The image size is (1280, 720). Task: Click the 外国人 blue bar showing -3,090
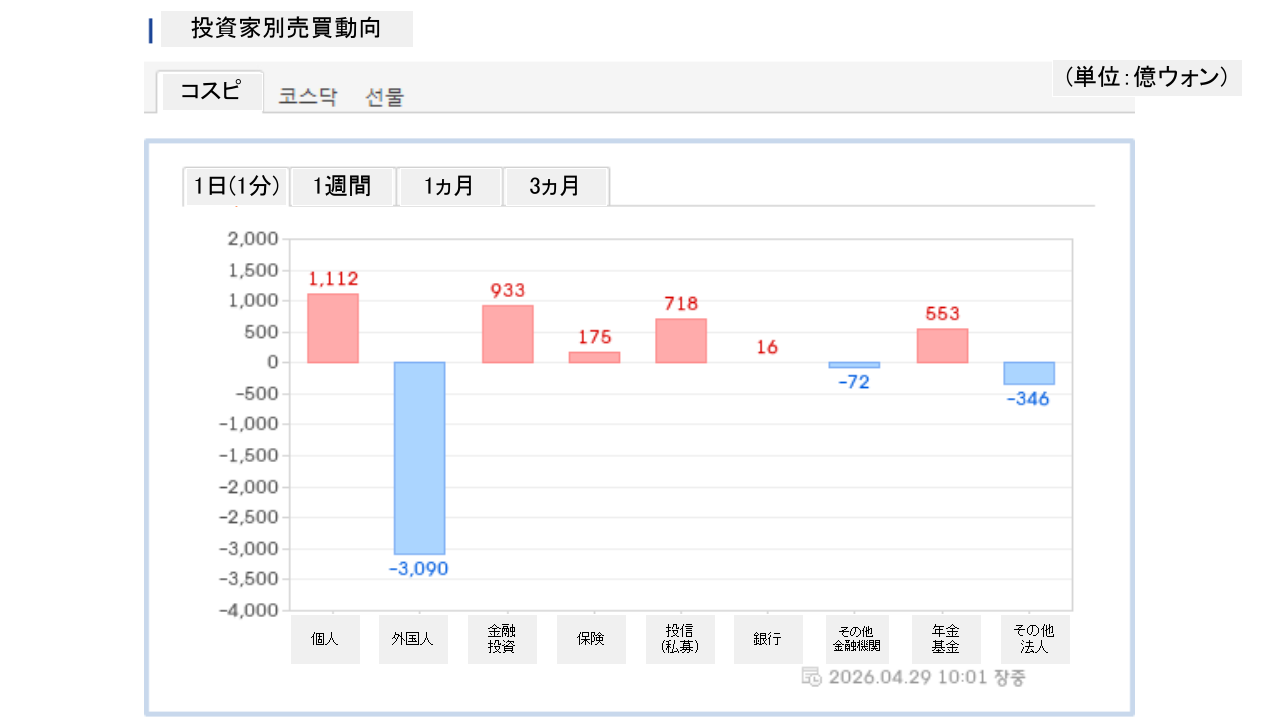(419, 458)
